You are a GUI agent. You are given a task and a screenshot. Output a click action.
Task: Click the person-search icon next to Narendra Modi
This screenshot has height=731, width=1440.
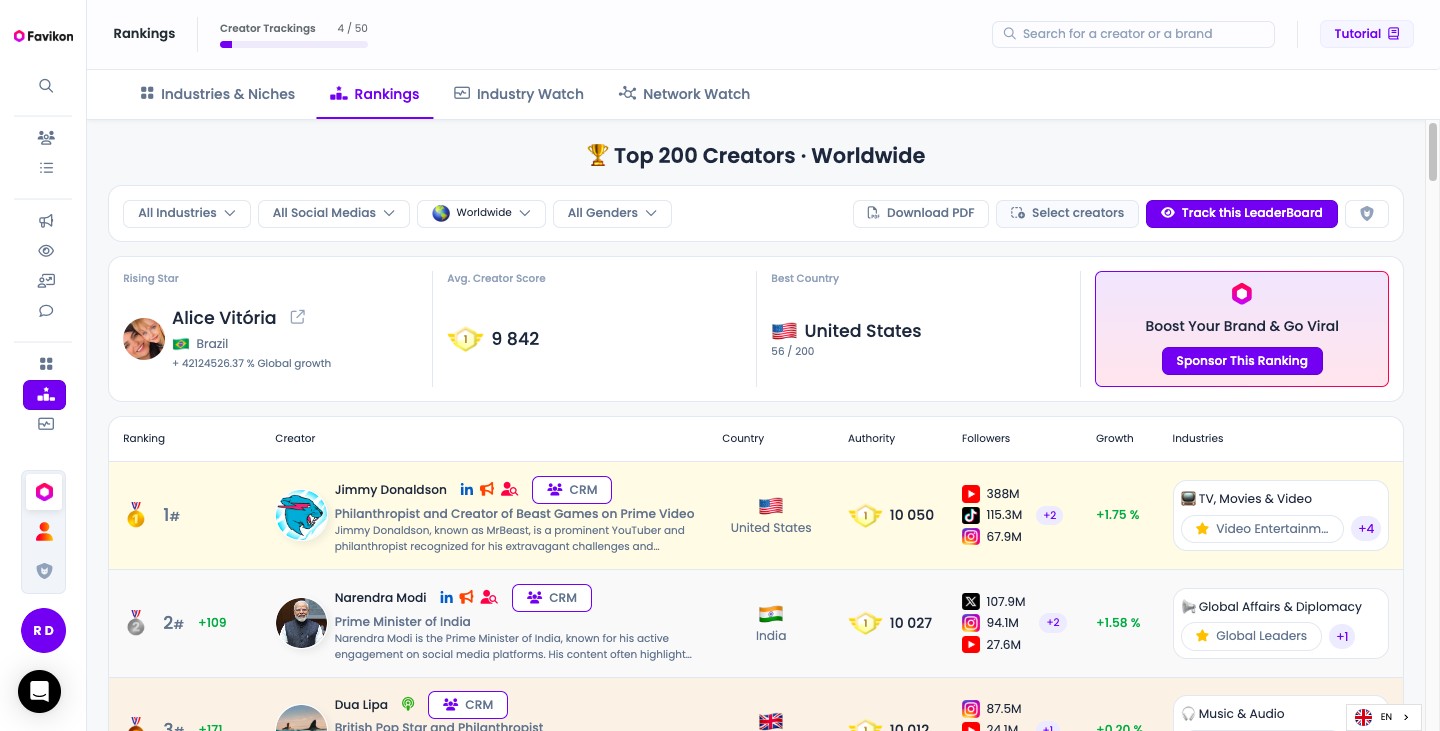click(x=489, y=598)
